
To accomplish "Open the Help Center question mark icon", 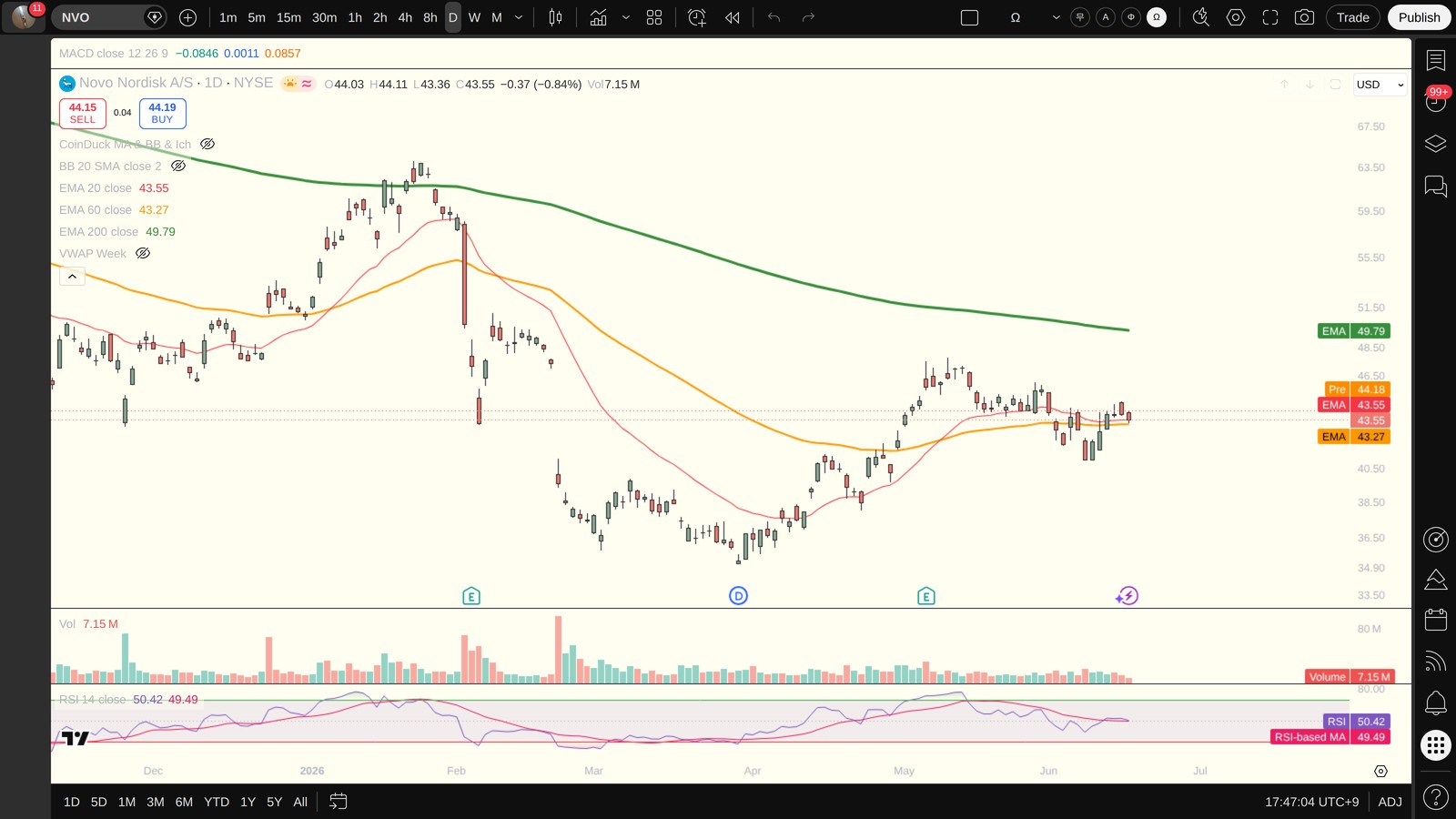I will pos(1436,798).
